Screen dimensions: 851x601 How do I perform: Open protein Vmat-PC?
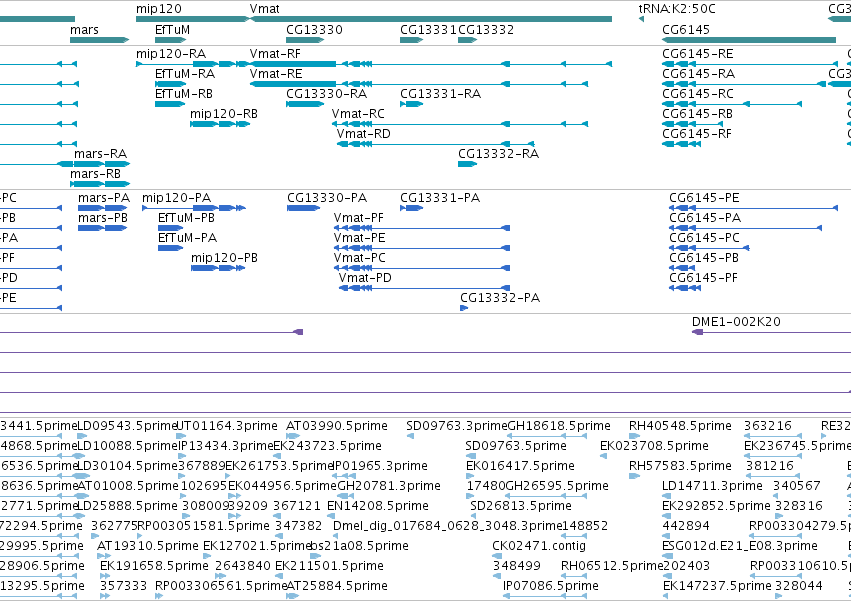[x=359, y=258]
